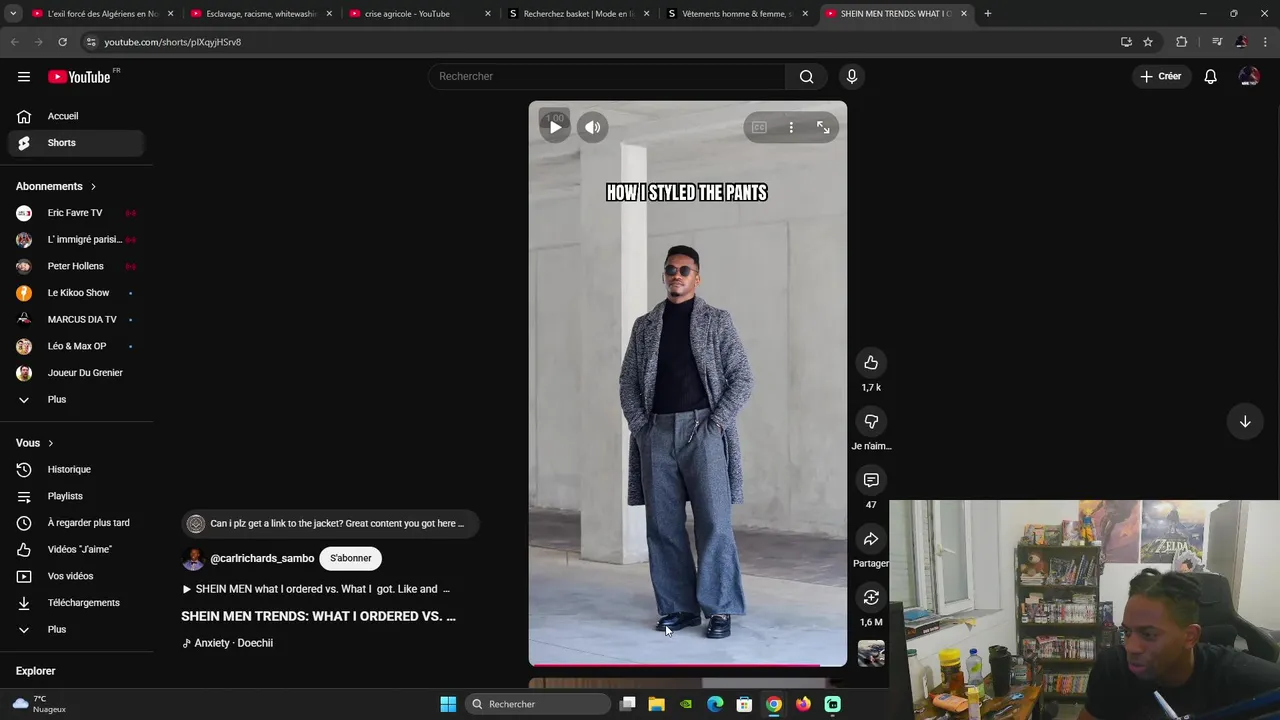Expand the Vous section chevron

[51, 443]
